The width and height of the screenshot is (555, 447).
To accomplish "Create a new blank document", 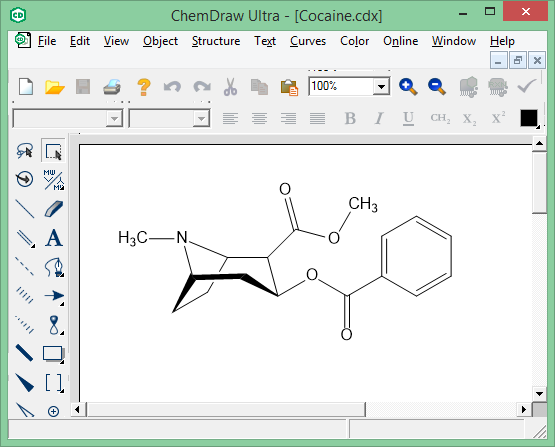I will 26,86.
